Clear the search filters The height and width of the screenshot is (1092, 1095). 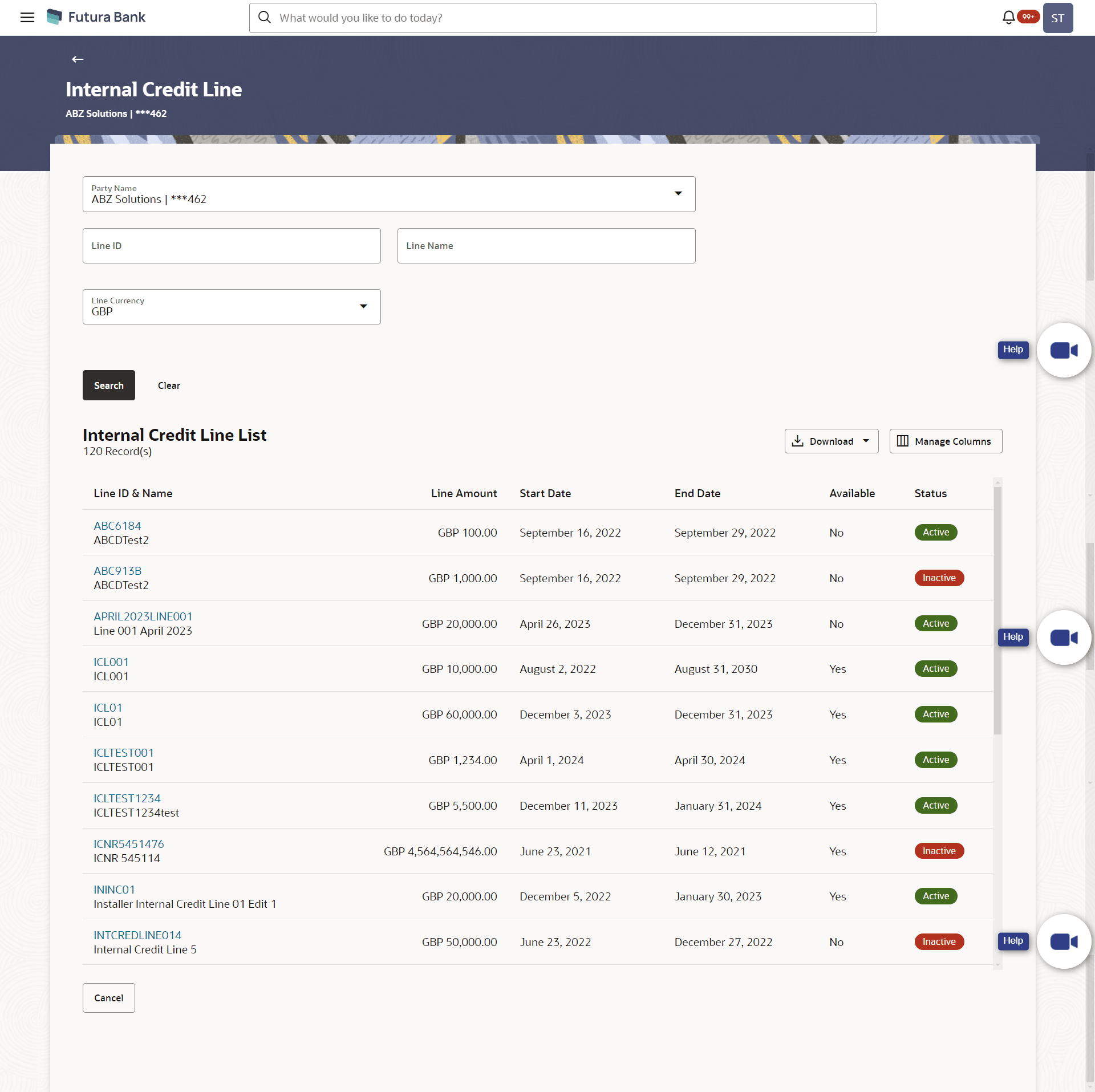tap(169, 385)
